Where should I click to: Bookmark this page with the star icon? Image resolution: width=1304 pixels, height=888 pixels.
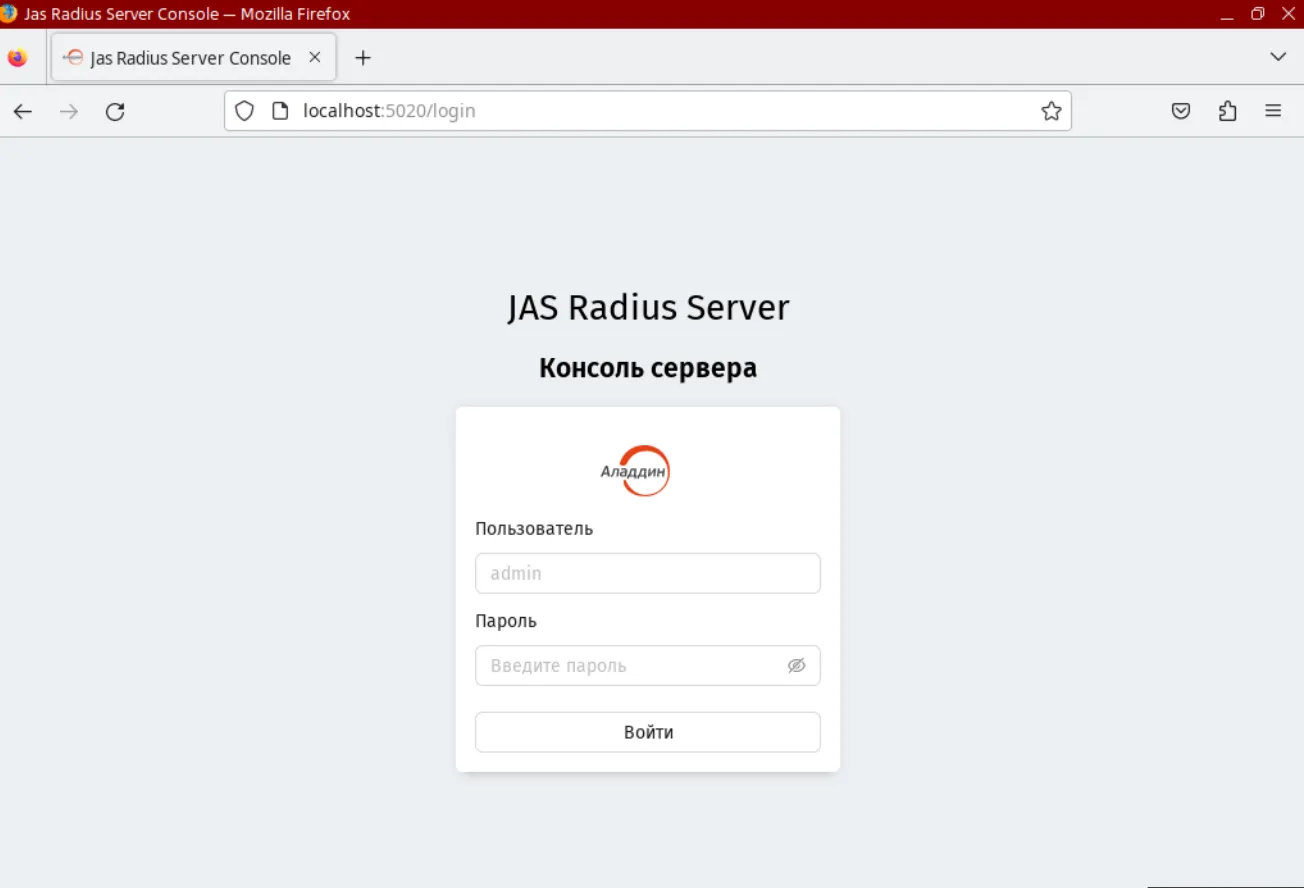pos(1051,111)
